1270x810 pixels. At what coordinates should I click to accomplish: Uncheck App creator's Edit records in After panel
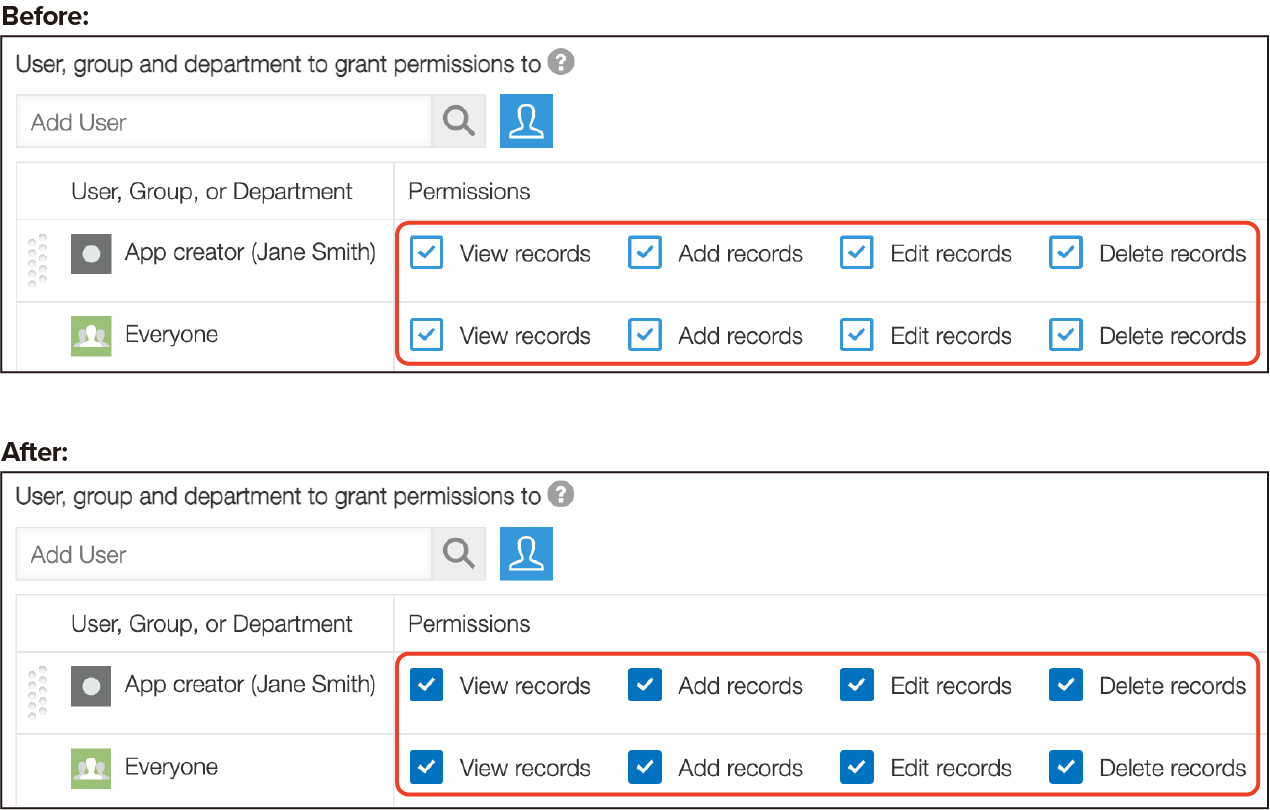(857, 685)
